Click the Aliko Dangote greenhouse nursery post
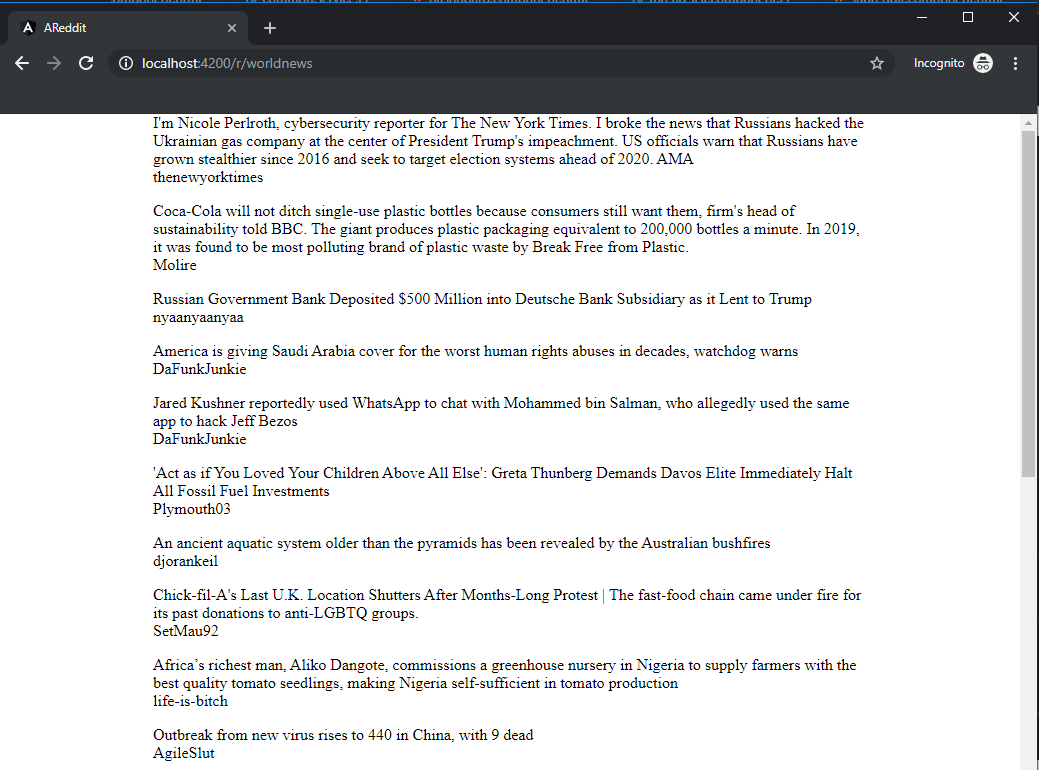The width and height of the screenshot is (1039, 770). [505, 674]
